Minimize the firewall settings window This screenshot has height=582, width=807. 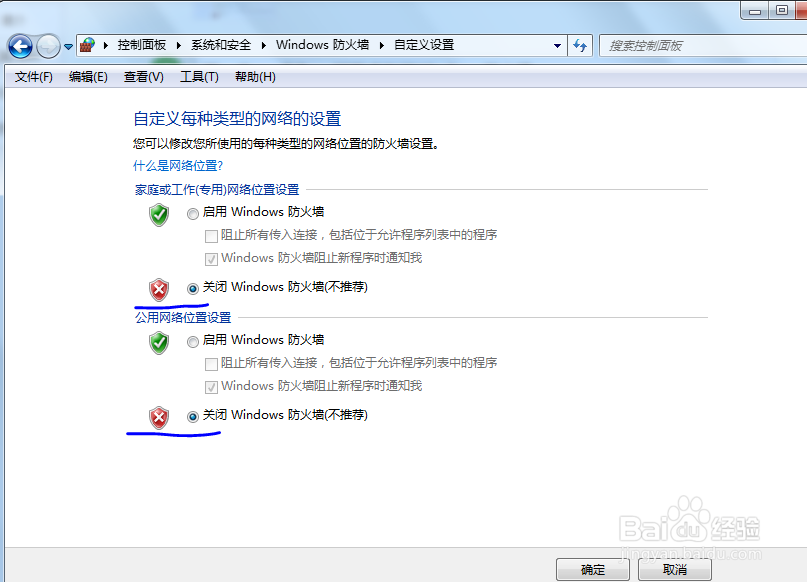[x=755, y=10]
